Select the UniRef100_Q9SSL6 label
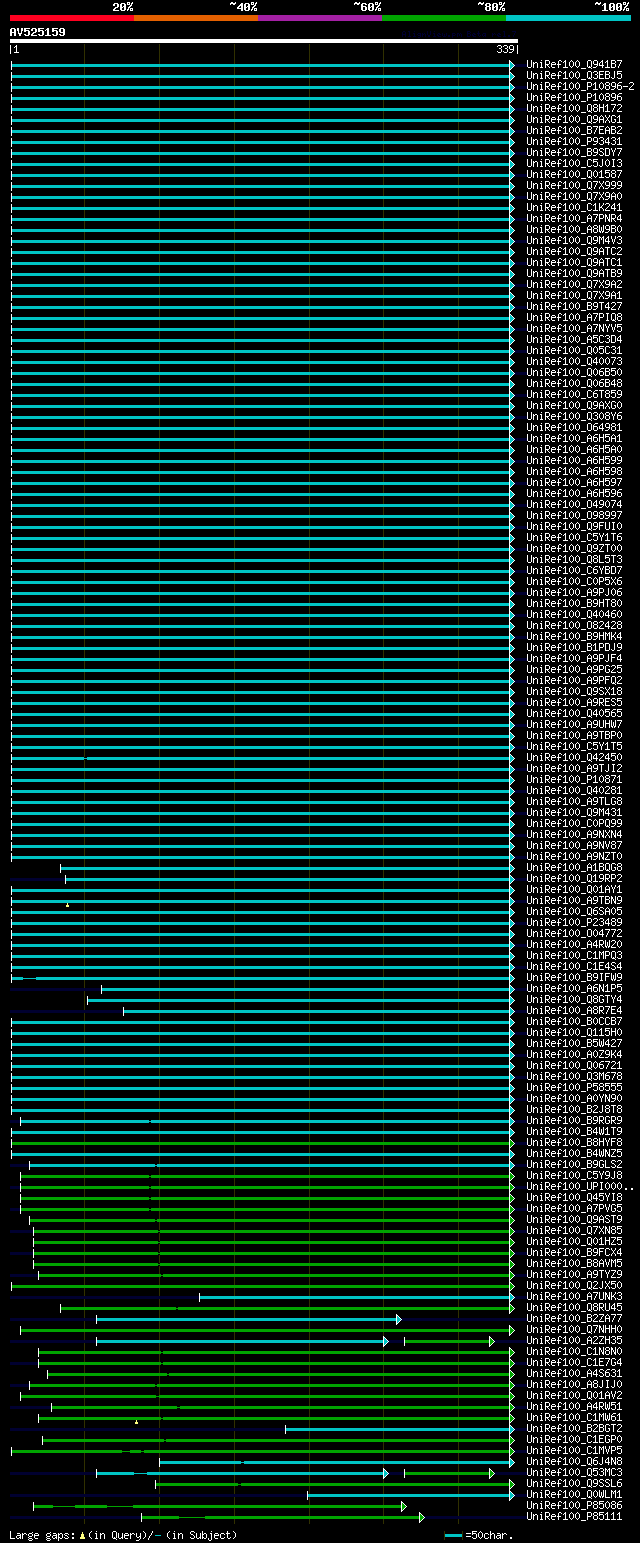Viewport: 640px width, 1543px height. pos(573,1483)
